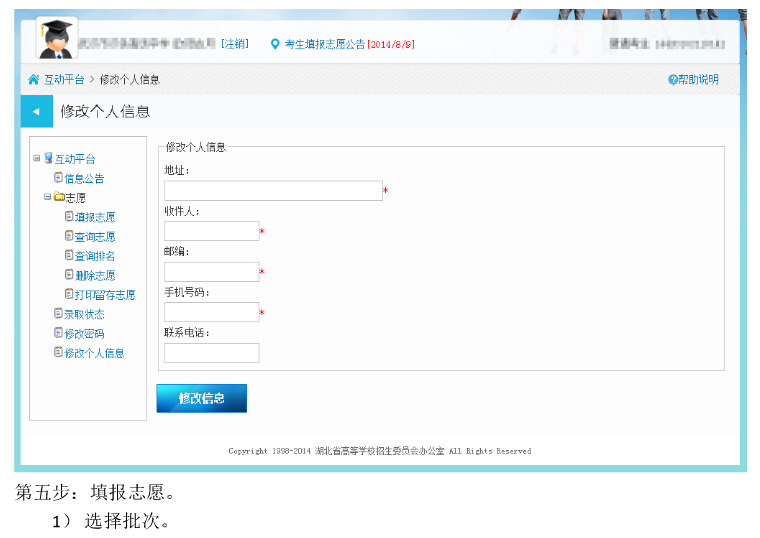Click the page icon beside 信息公告
Viewport: 760px width, 538px height.
[58, 178]
